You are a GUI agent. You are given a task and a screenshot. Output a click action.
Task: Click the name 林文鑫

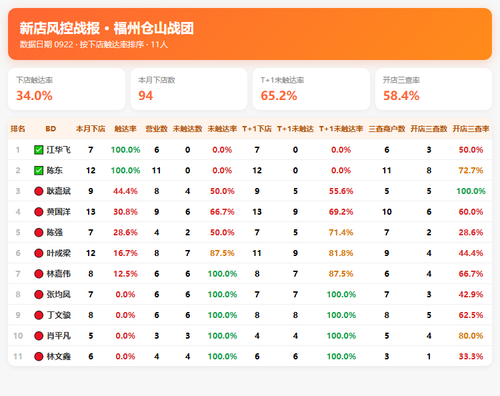[x=59, y=357]
